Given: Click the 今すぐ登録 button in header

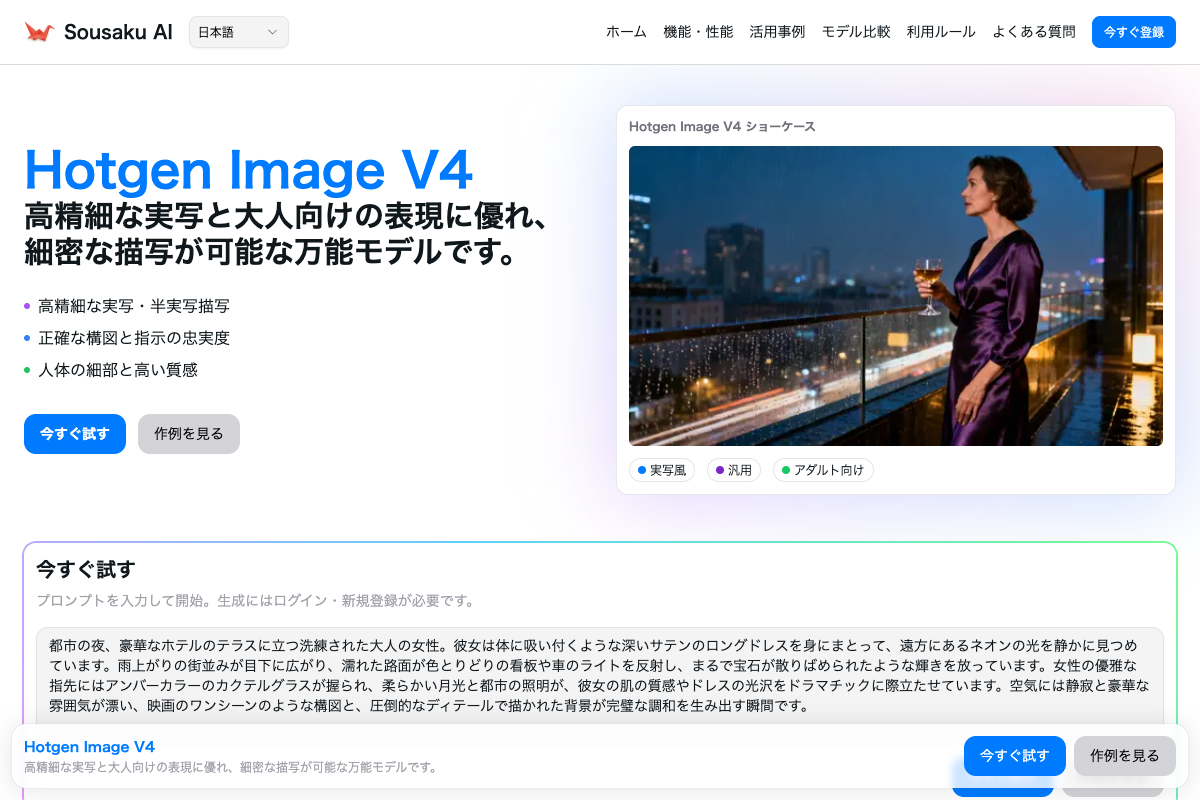Looking at the screenshot, I should point(1133,32).
